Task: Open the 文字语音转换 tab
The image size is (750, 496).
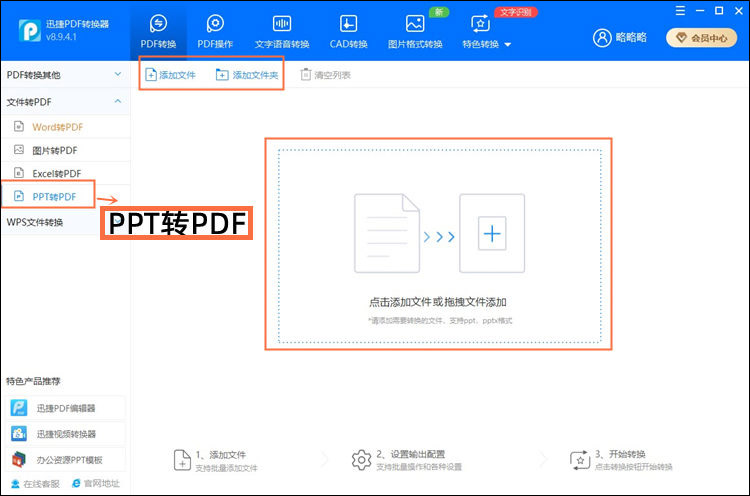Action: (x=282, y=33)
